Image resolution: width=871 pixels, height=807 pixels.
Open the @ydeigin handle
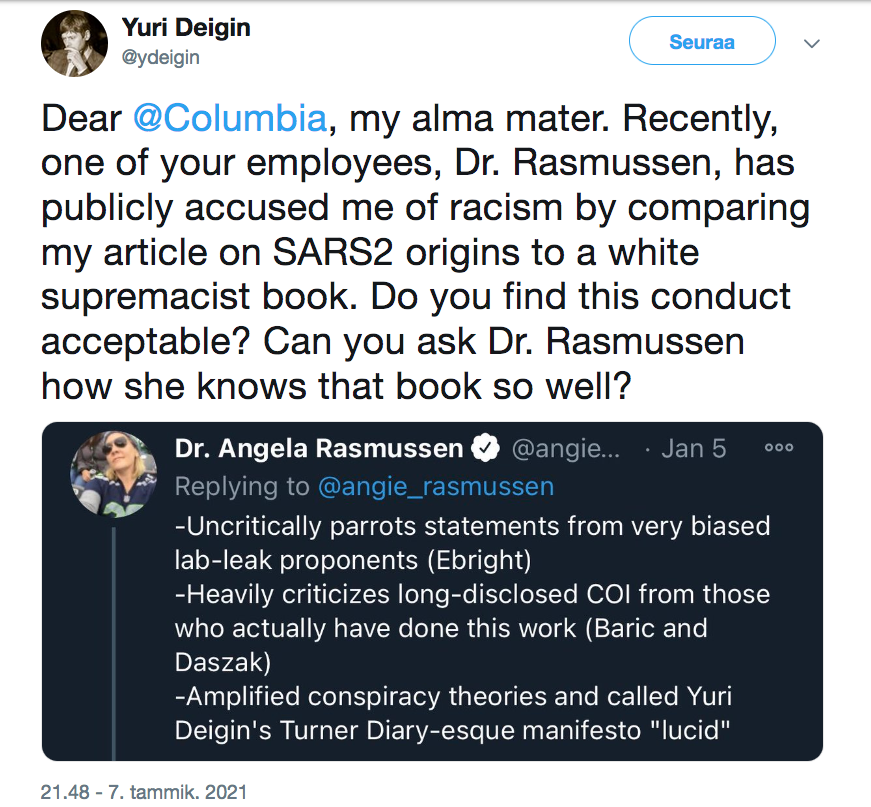click(161, 58)
